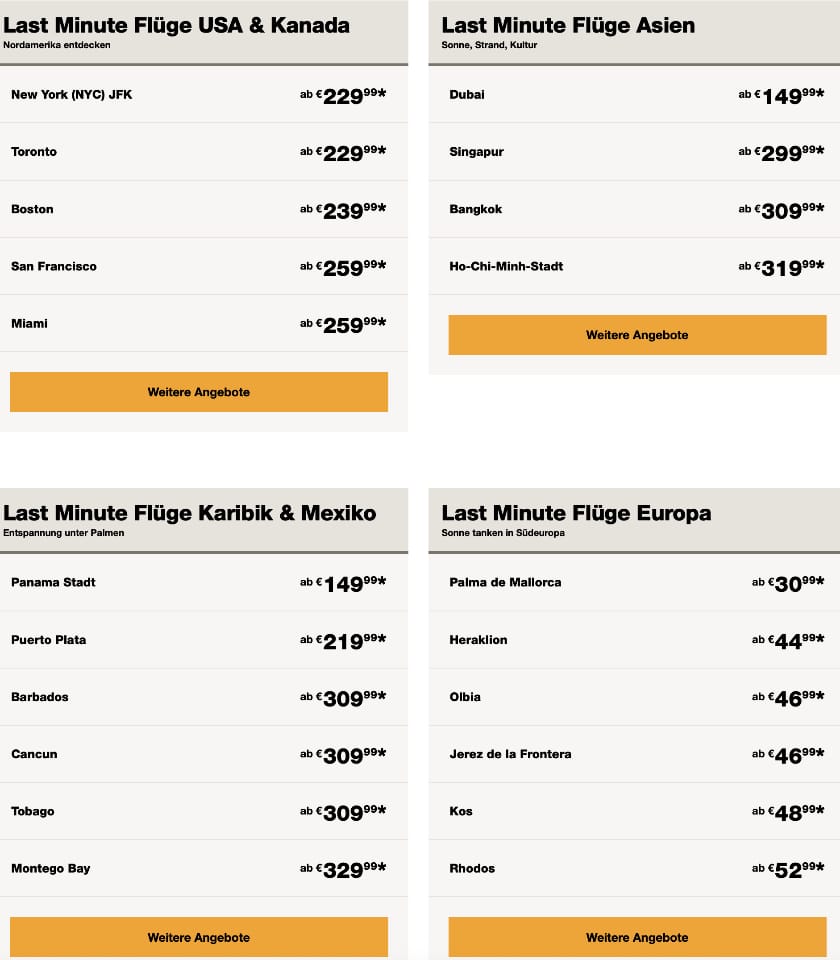The width and height of the screenshot is (840, 960).
Task: Click Weitere Angebote under Karibik & Mexiko
Action: pos(198,937)
